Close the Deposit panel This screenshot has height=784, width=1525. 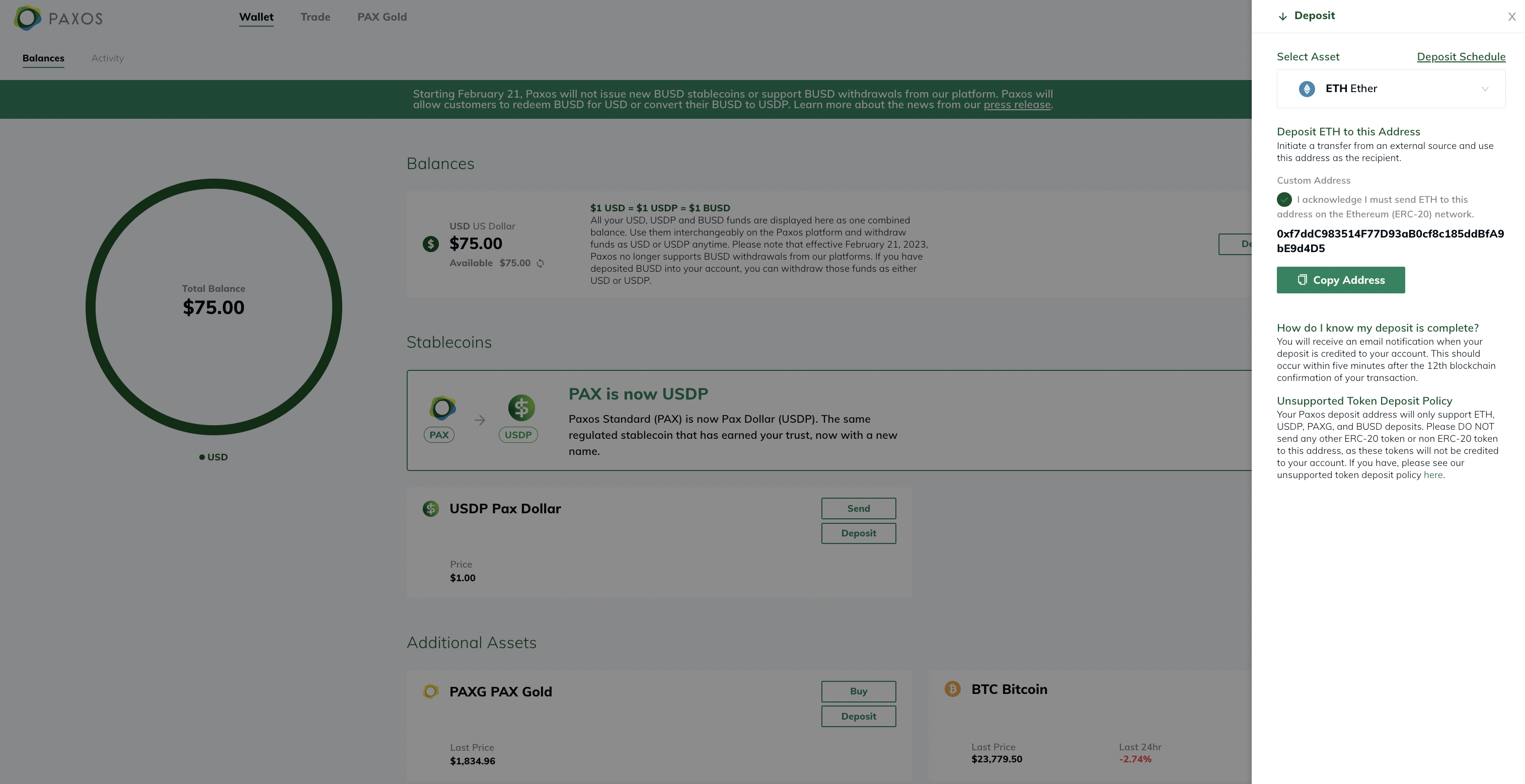pos(1511,17)
